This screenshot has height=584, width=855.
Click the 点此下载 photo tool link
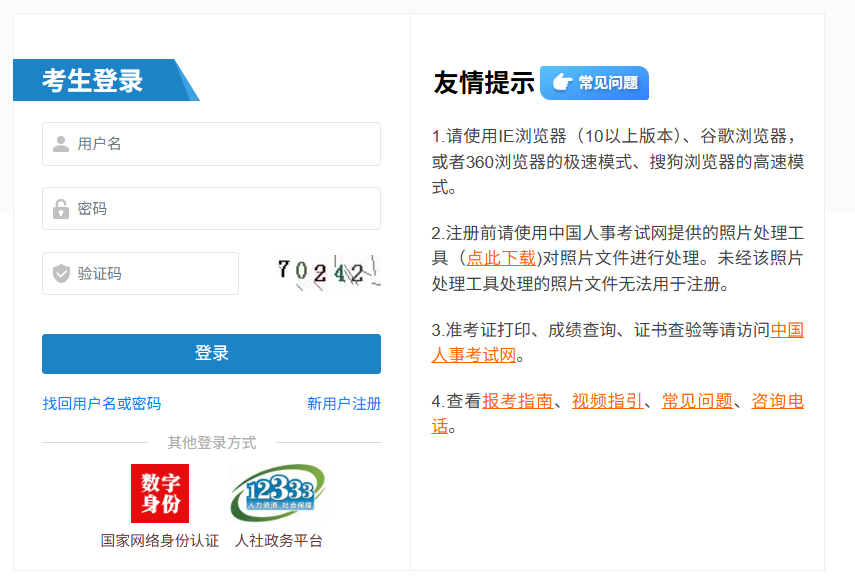pyautogui.click(x=501, y=258)
